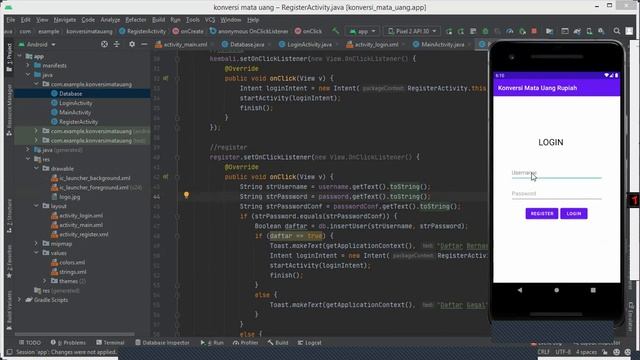Open the Logcat tool window
The width and height of the screenshot is (640, 360).
tap(309, 342)
